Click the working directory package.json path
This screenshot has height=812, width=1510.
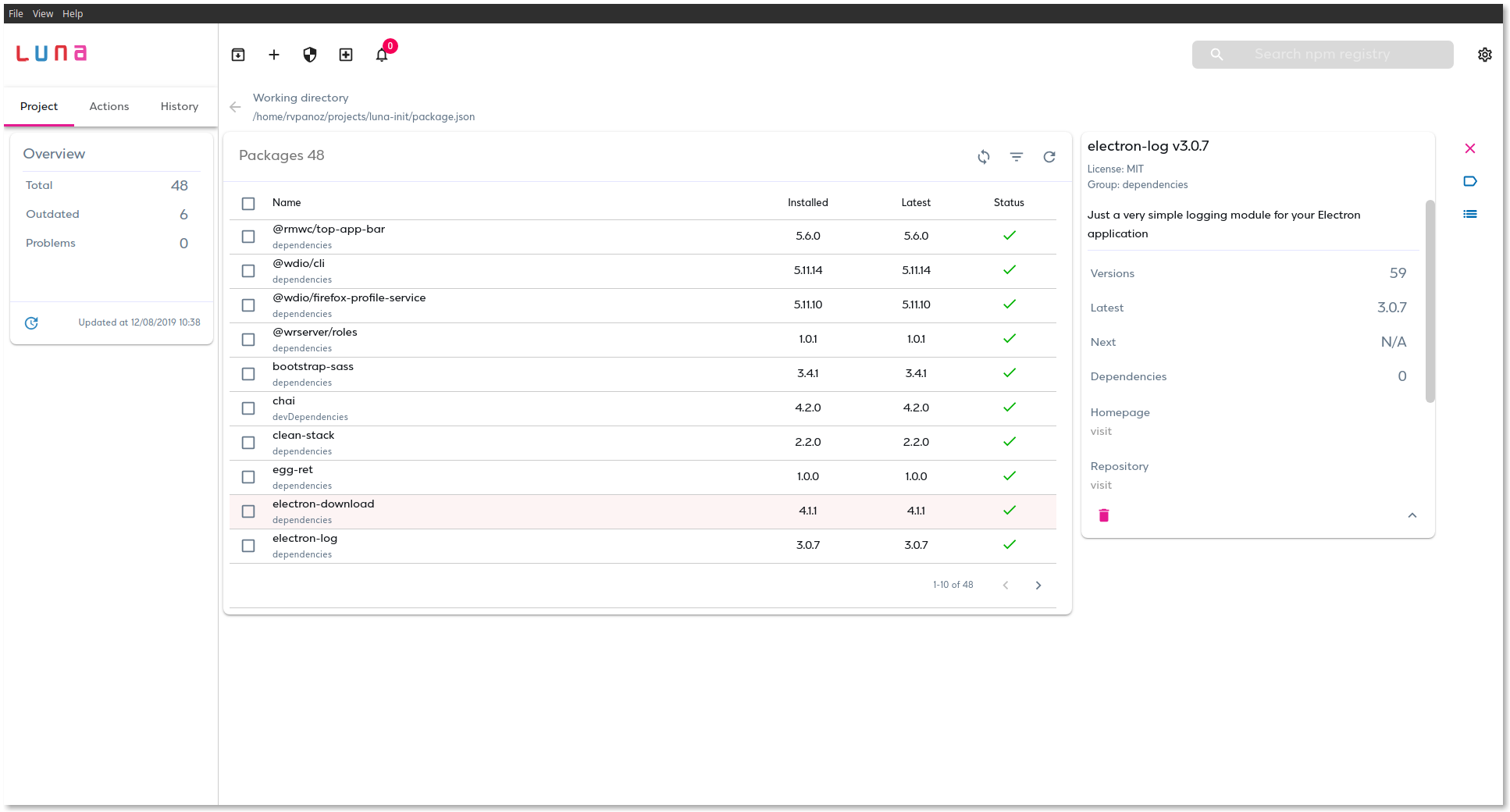(364, 117)
